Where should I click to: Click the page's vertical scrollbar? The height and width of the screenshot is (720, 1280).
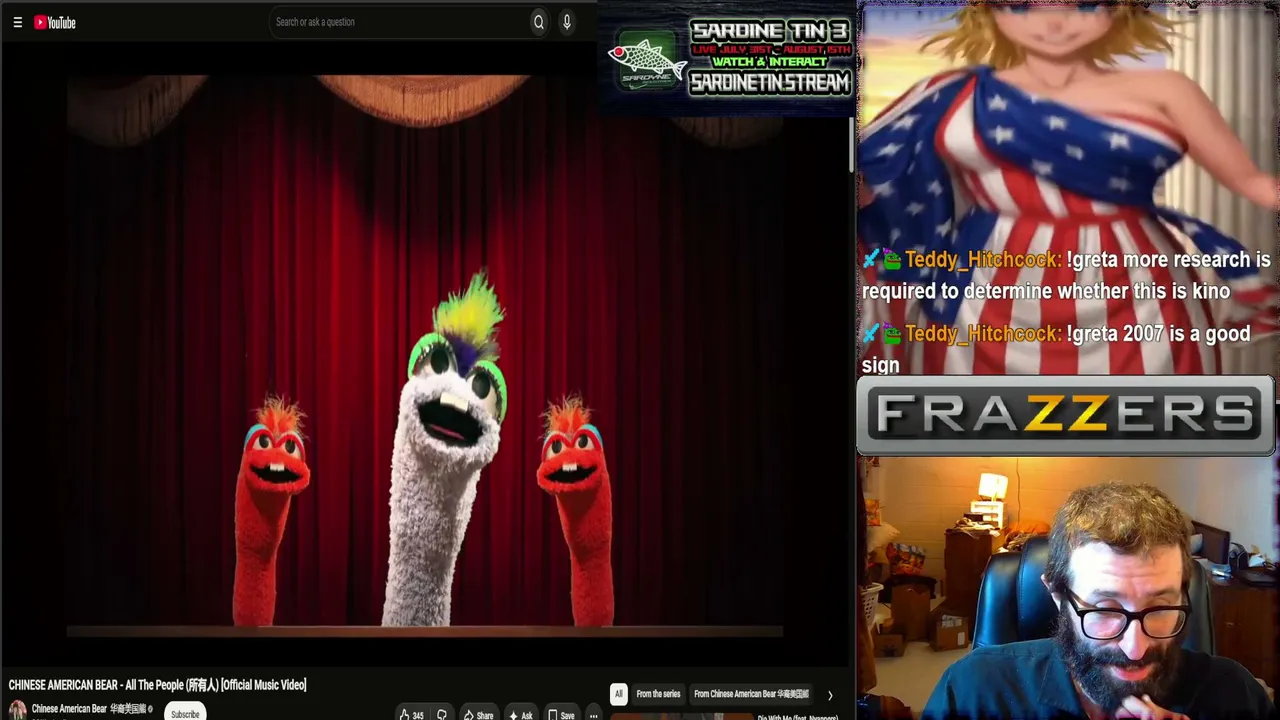pyautogui.click(x=852, y=145)
